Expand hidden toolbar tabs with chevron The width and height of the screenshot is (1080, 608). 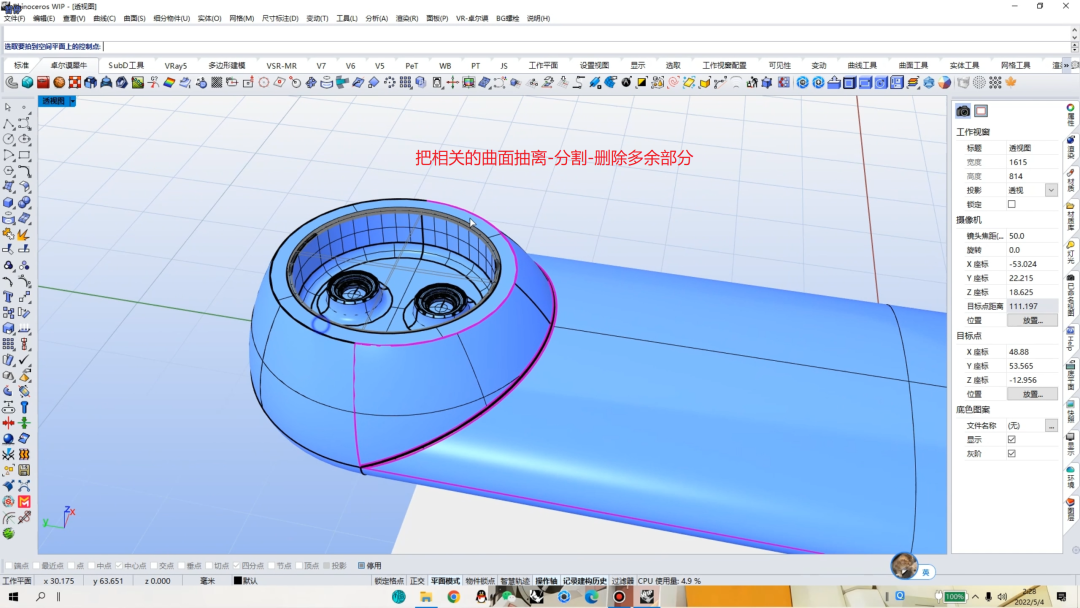1066,65
